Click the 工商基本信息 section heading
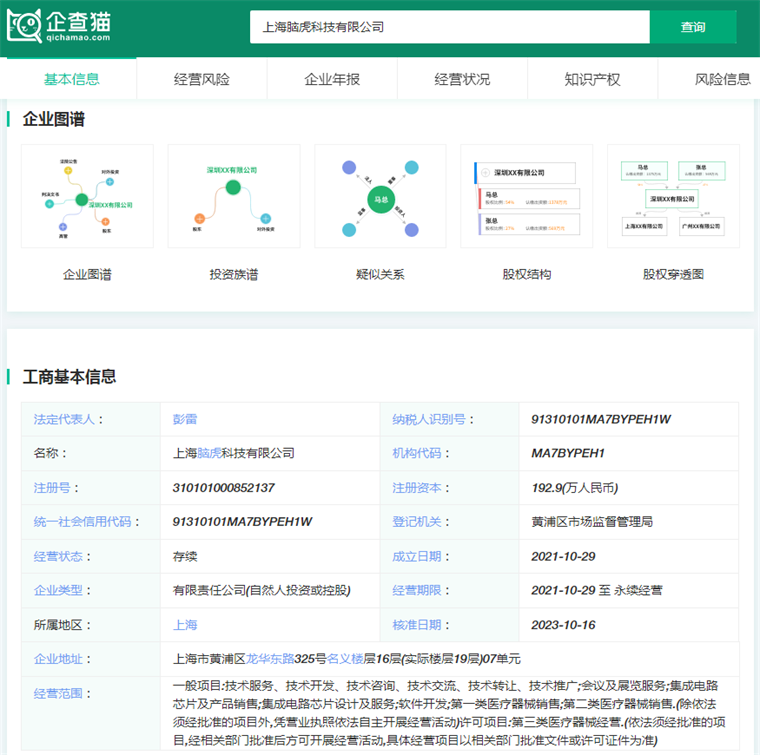 click(69, 377)
